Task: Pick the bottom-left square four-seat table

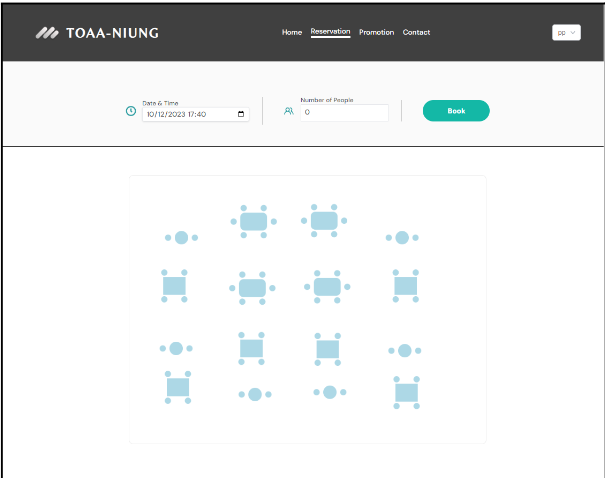Action: coord(178,387)
